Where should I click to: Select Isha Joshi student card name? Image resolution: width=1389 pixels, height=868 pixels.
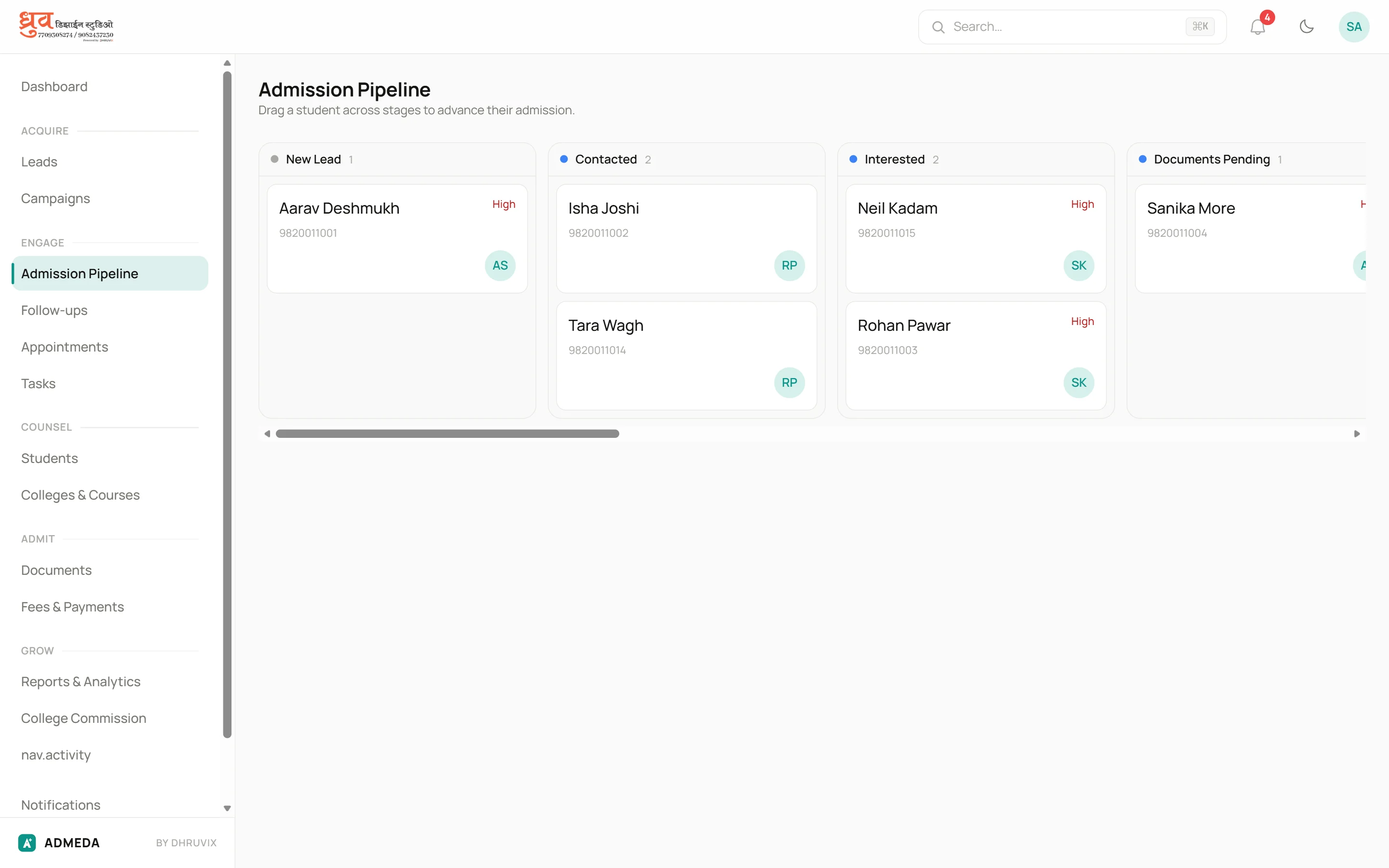point(603,208)
